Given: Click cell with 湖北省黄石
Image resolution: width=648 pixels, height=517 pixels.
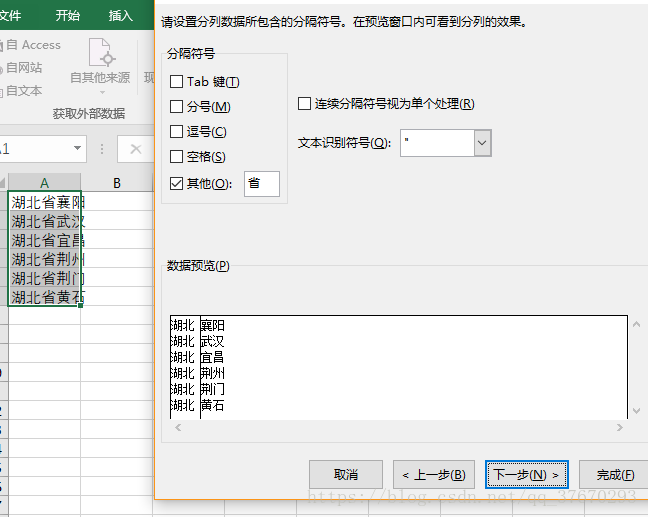Looking at the screenshot, I should point(44,296).
